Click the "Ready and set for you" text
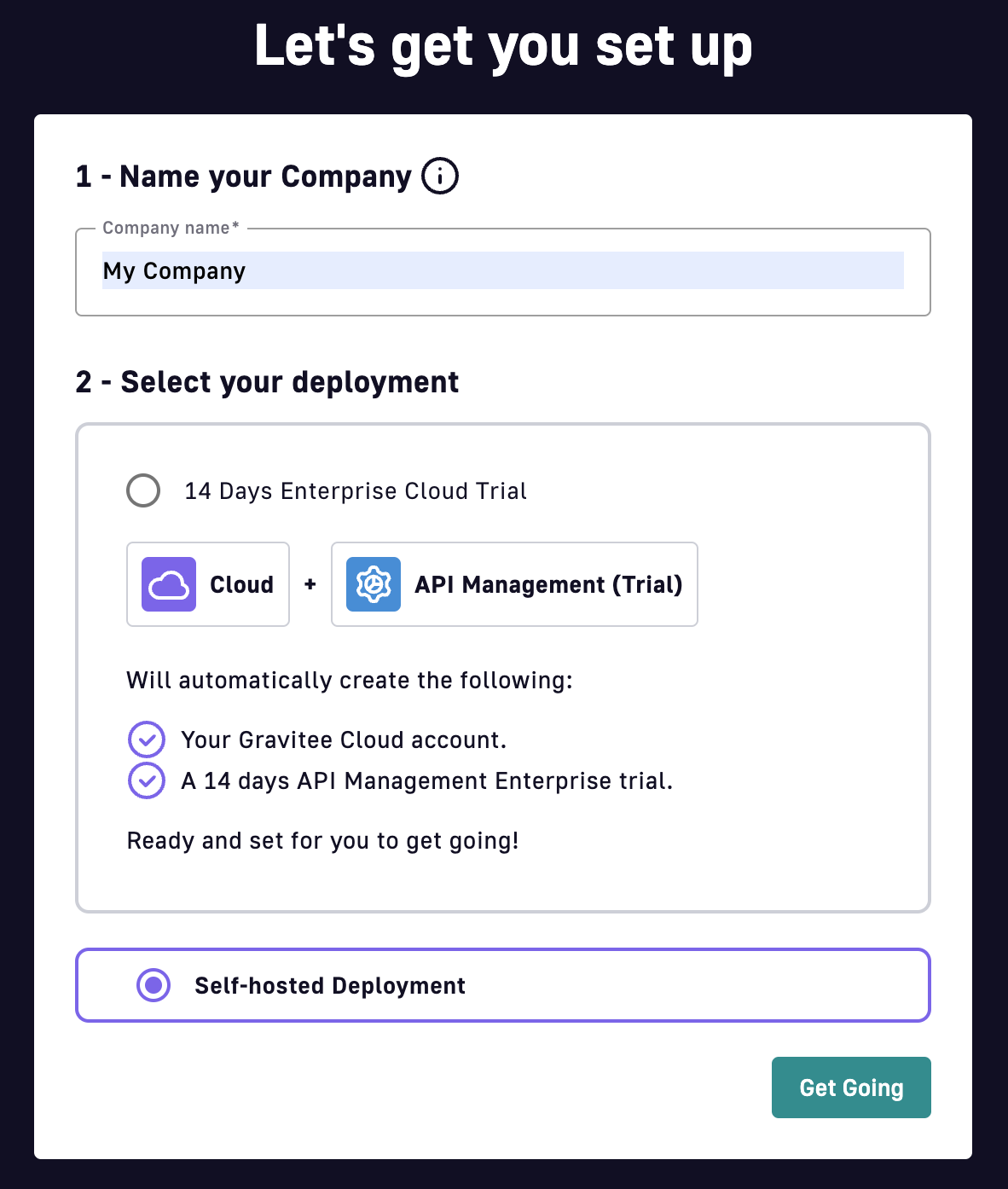The width and height of the screenshot is (1008, 1189). [322, 841]
